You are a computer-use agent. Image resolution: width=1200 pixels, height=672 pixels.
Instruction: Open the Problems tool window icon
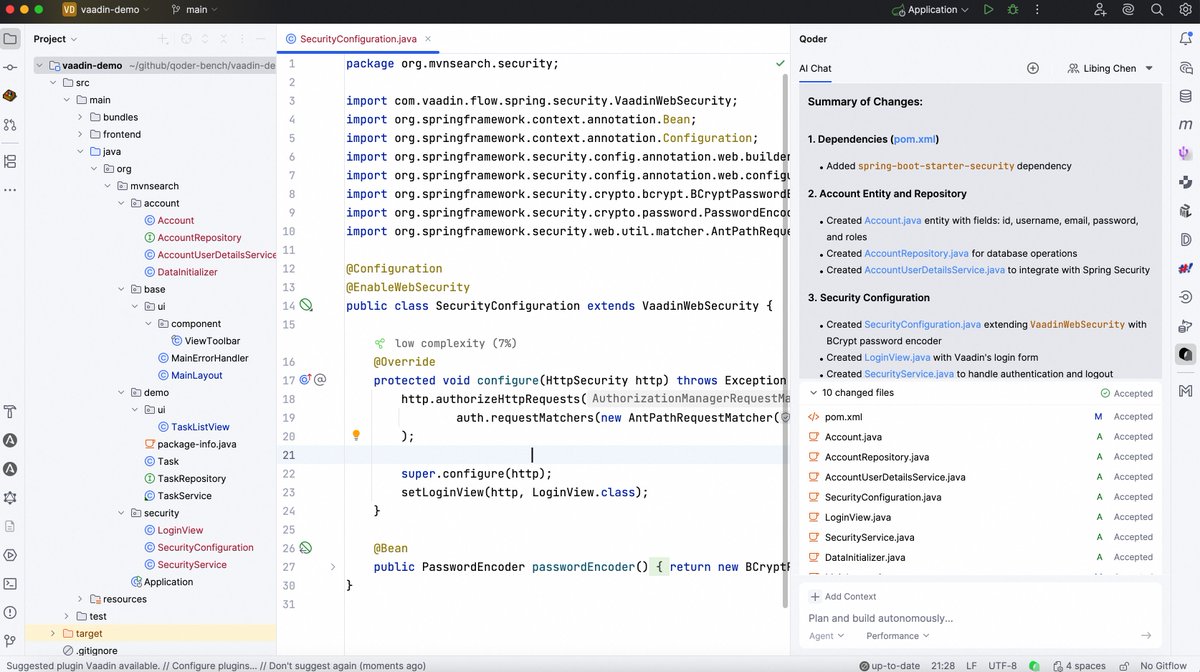click(10, 612)
